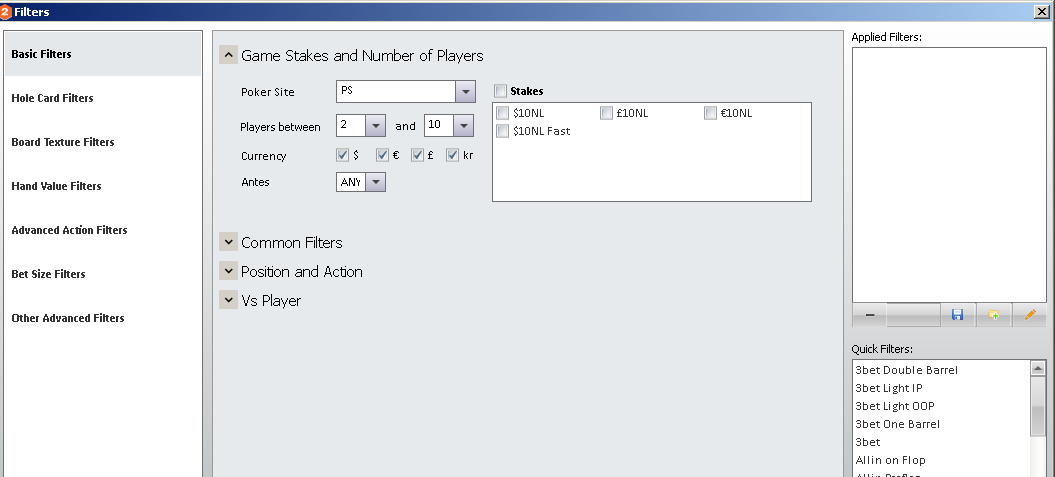Switch to Bet Size Filters tab

[48, 274]
